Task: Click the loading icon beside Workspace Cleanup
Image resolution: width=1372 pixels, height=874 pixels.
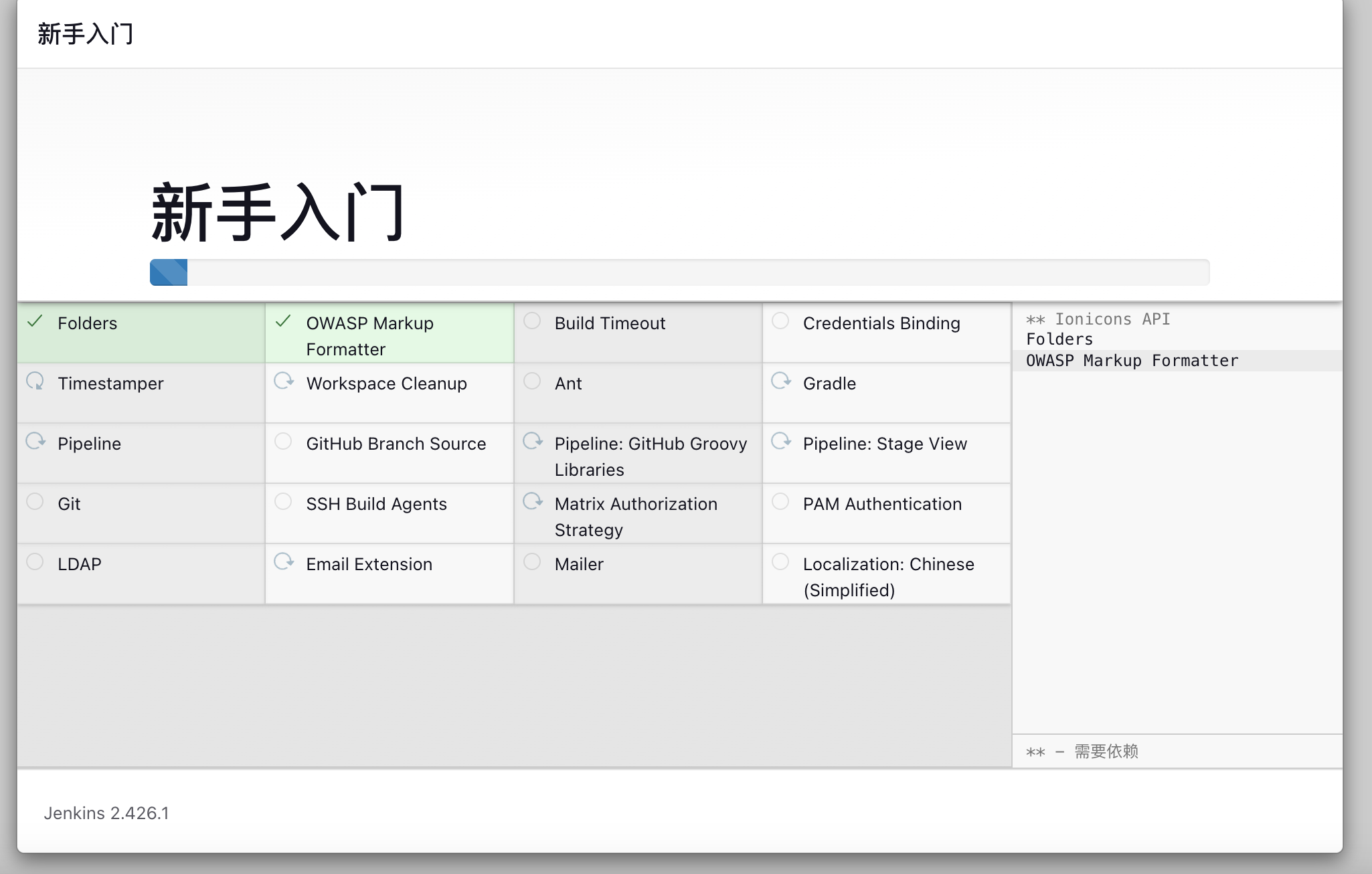Action: [284, 381]
